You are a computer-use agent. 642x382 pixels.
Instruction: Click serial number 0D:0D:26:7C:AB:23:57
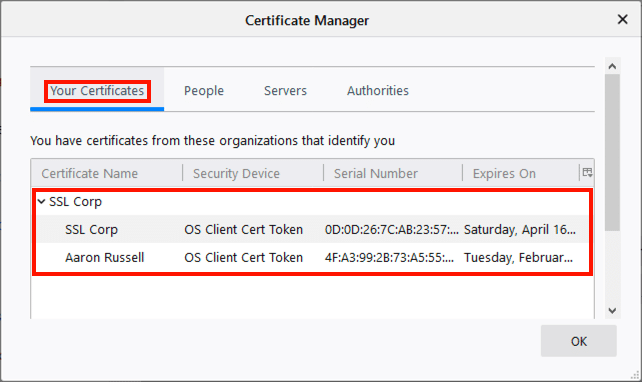tap(391, 229)
